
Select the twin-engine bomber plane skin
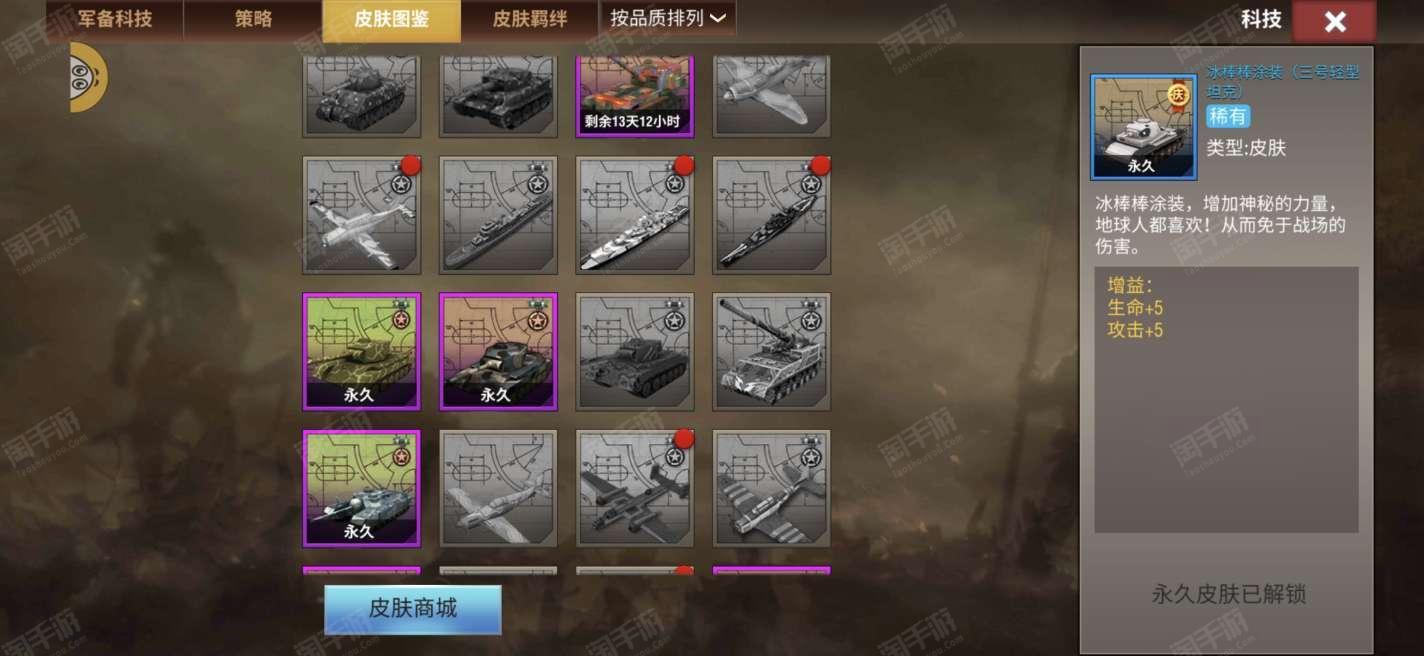[x=635, y=489]
